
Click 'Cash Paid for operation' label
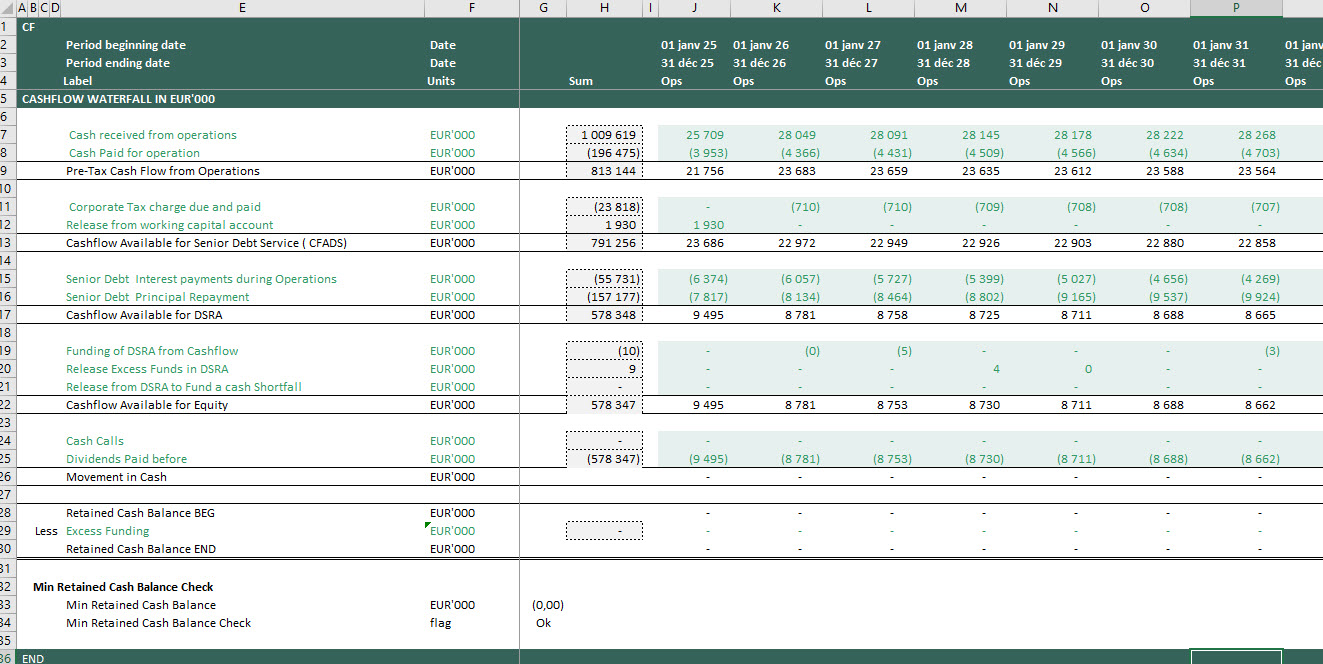pos(134,153)
